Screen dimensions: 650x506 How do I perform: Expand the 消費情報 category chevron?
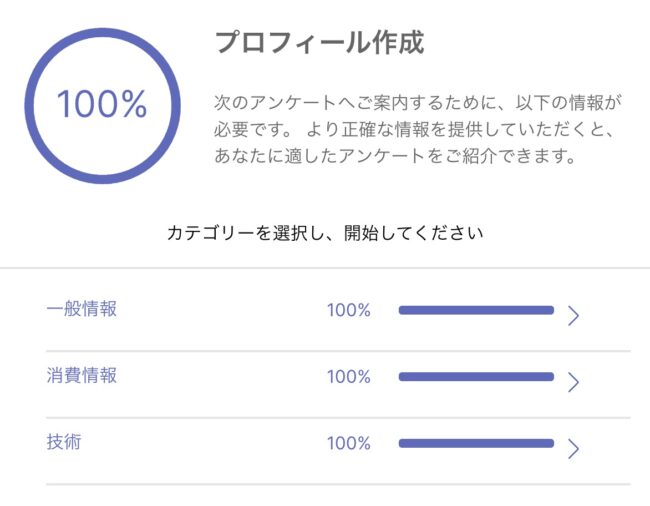click(x=573, y=382)
